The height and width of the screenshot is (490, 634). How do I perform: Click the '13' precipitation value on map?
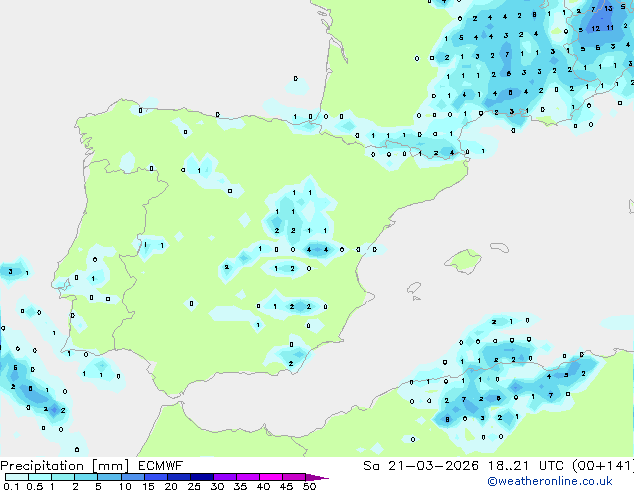point(609,8)
